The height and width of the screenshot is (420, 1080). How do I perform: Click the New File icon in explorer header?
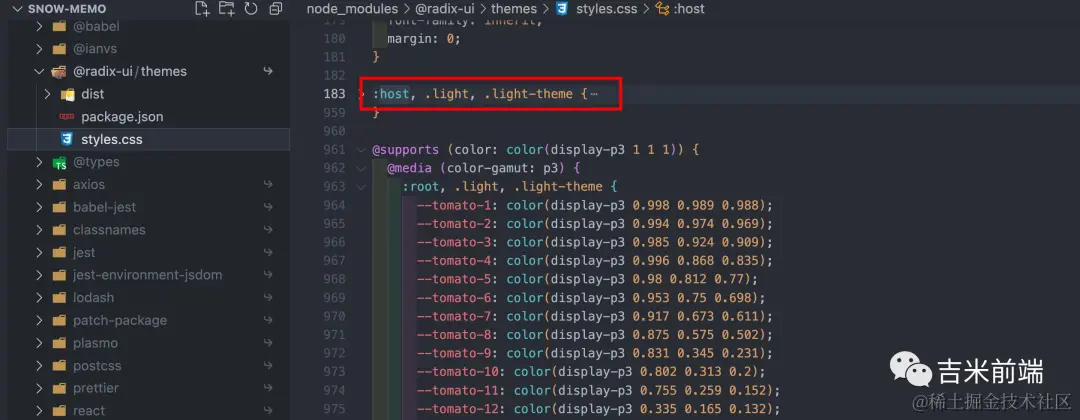pyautogui.click(x=202, y=9)
